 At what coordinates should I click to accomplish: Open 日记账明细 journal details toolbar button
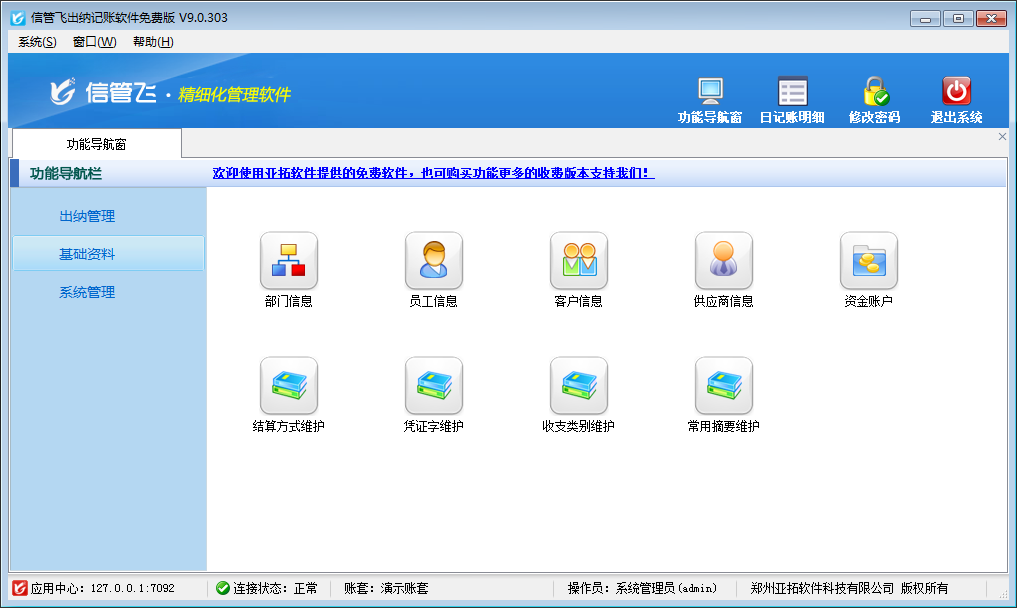pyautogui.click(x=792, y=92)
